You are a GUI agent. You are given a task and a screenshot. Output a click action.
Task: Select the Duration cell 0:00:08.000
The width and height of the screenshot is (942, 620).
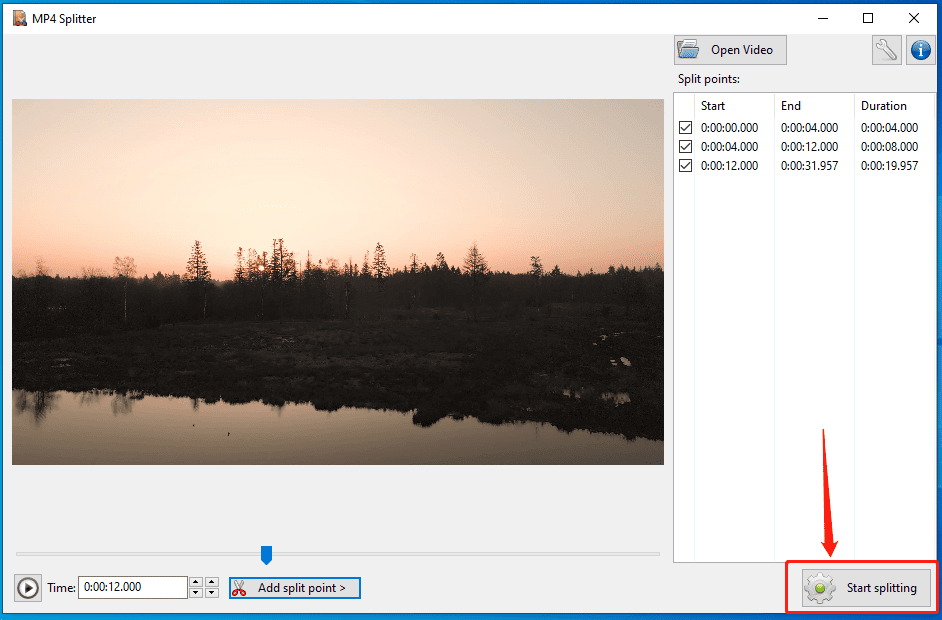coord(889,147)
